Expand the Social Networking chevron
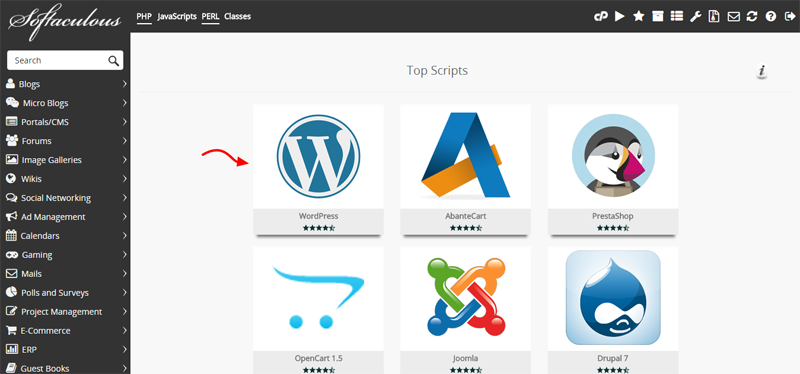 coord(124,198)
